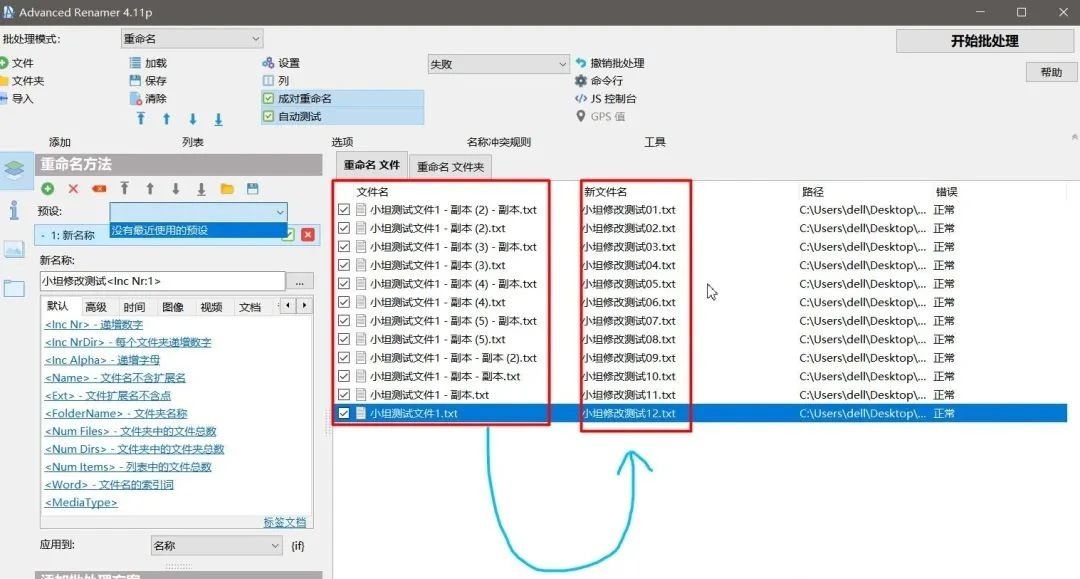Switch to 重命名 文件 tab
Screen dimensions: 1080x579
(371, 165)
